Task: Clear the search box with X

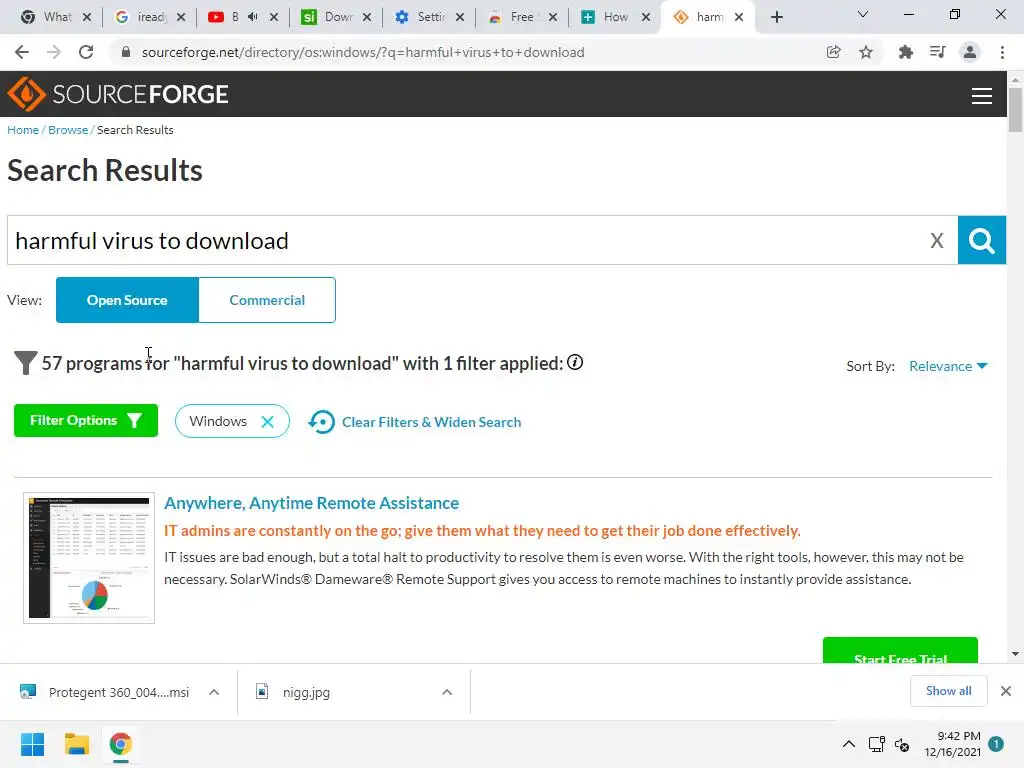Action: coord(936,240)
